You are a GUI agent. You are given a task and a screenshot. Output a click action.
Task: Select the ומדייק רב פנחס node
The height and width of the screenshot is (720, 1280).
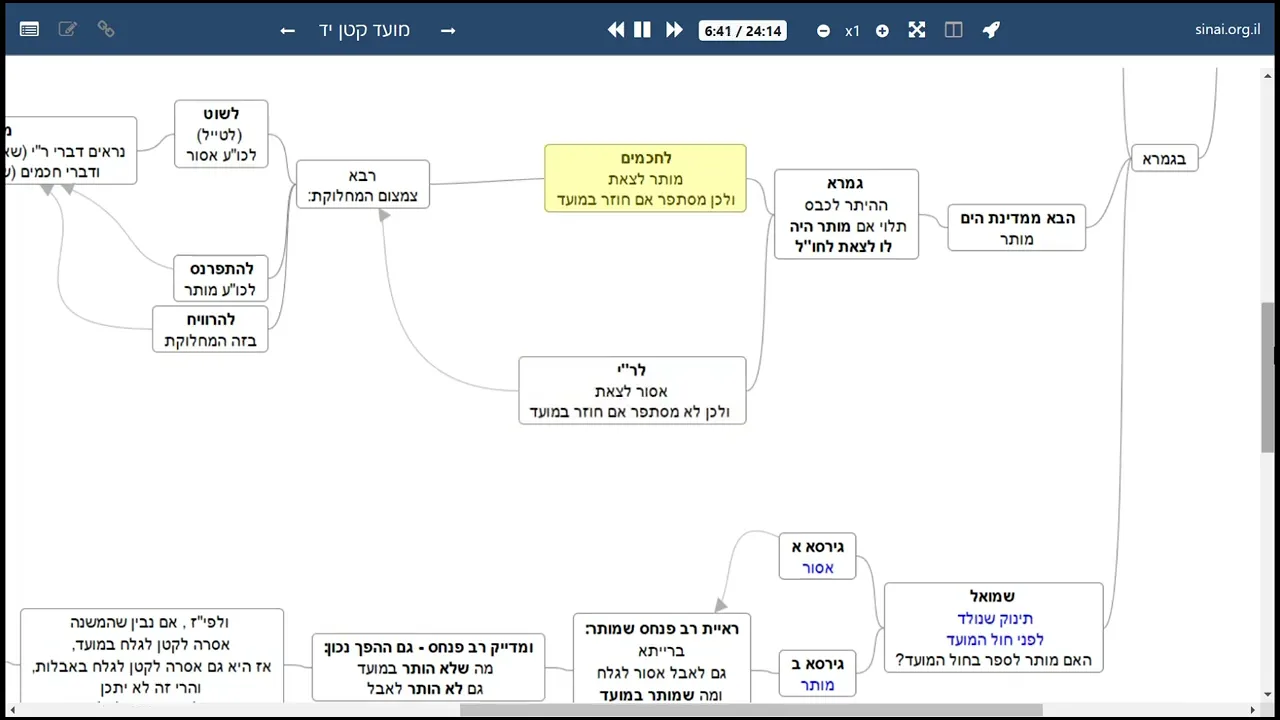tap(428, 667)
